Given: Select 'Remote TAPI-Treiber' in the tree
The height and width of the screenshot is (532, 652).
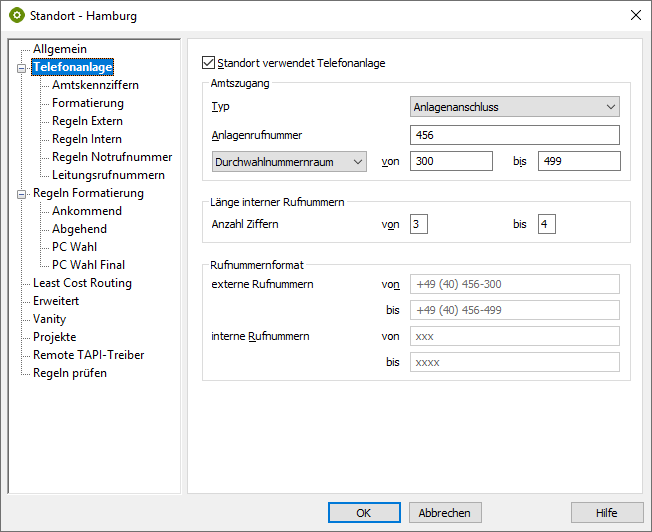Looking at the screenshot, I should pyautogui.click(x=88, y=355).
